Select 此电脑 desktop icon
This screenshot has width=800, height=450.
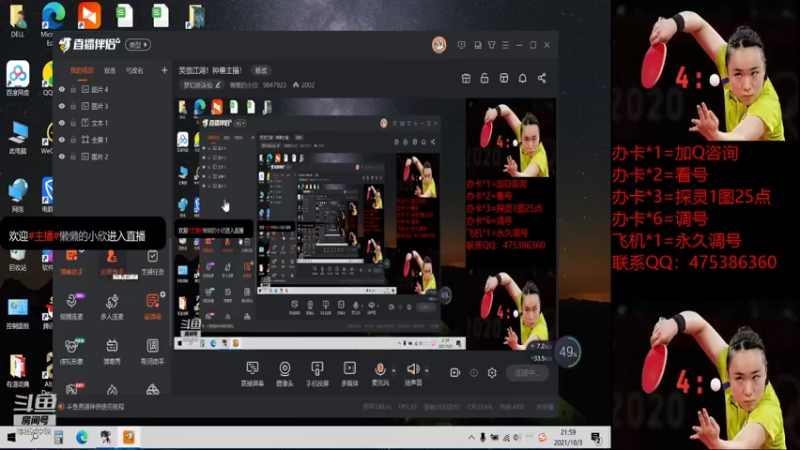click(18, 137)
